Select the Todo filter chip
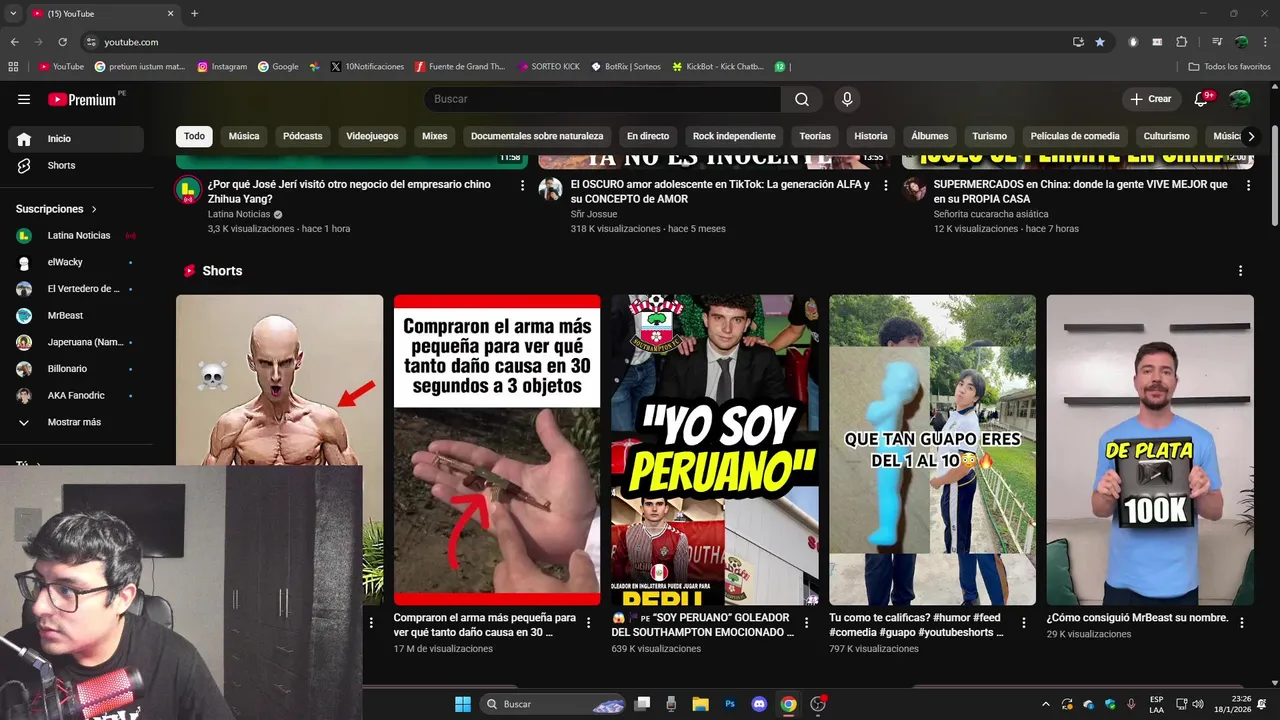 [194, 136]
